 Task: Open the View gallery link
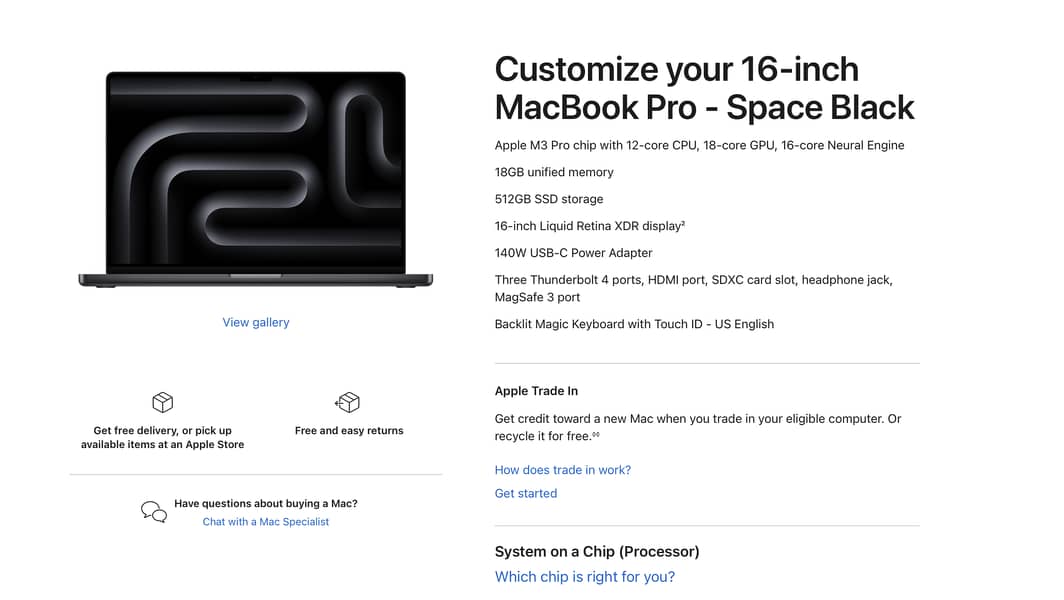pos(256,322)
